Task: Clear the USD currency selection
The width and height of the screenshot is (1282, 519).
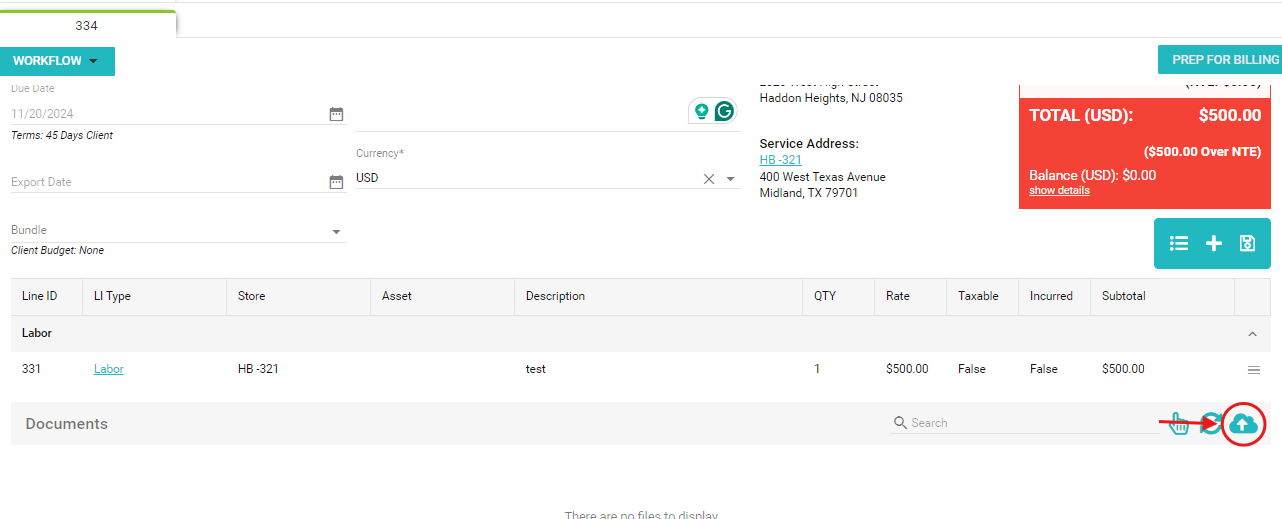Action: pos(709,179)
